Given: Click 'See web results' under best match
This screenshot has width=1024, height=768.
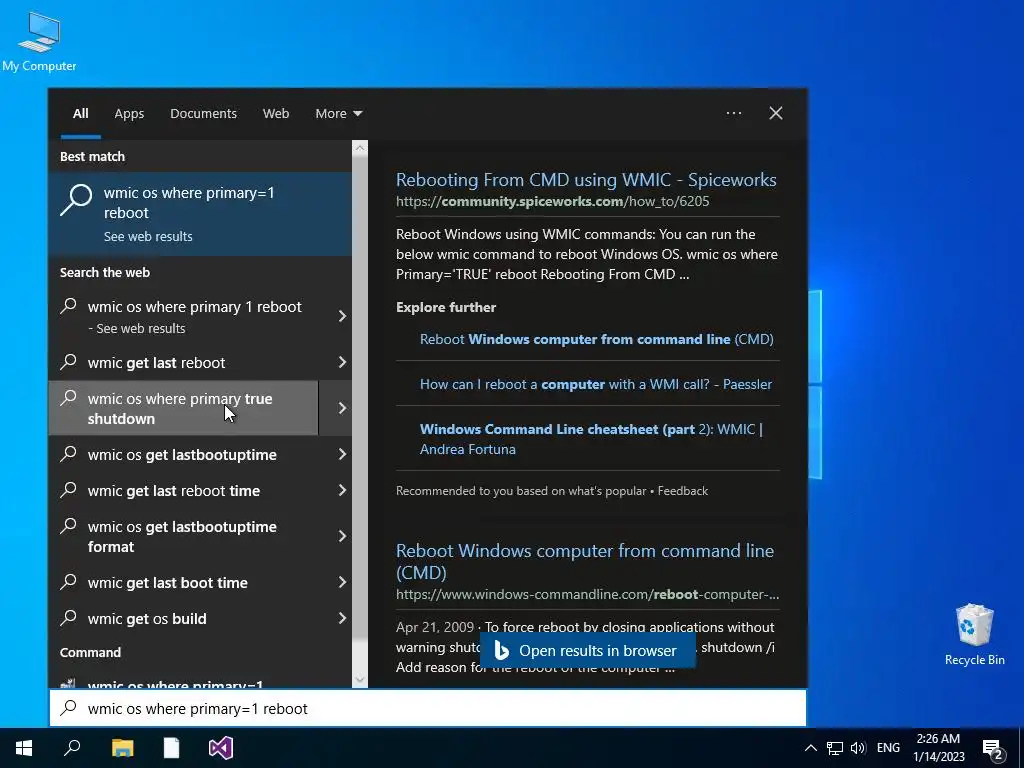Looking at the screenshot, I should [148, 236].
